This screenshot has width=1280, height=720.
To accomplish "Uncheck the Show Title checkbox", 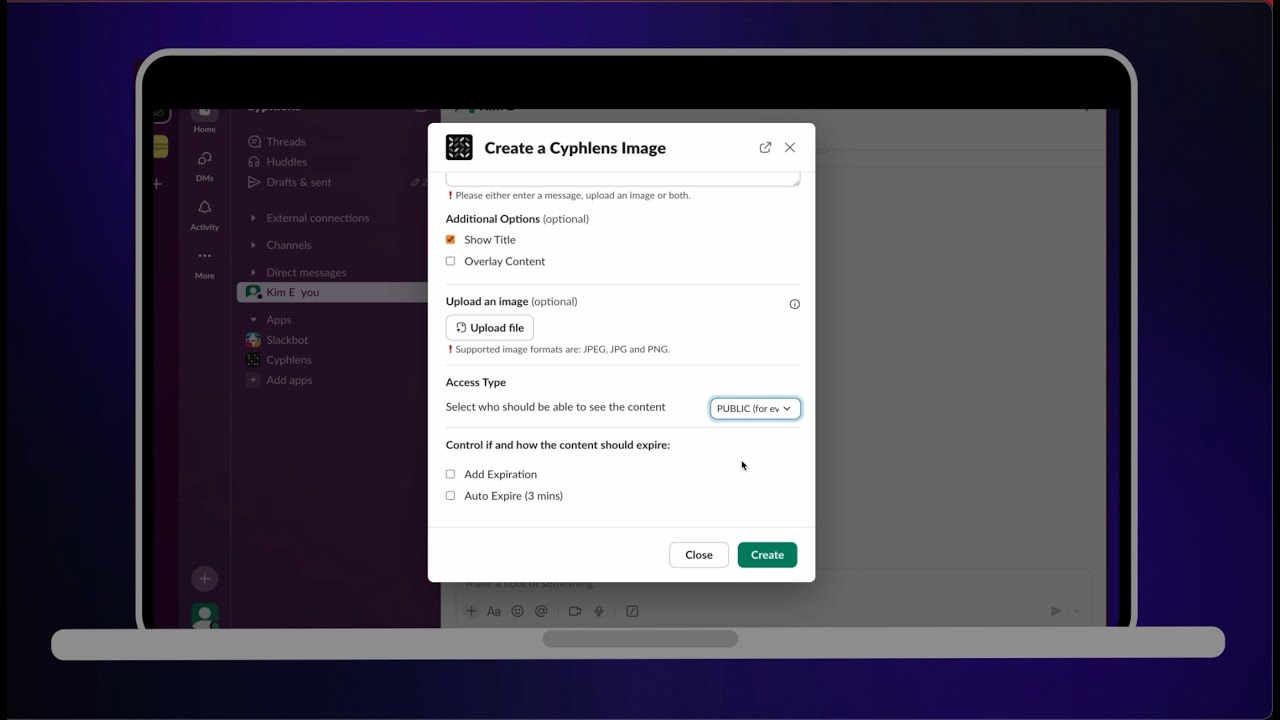I will [450, 240].
